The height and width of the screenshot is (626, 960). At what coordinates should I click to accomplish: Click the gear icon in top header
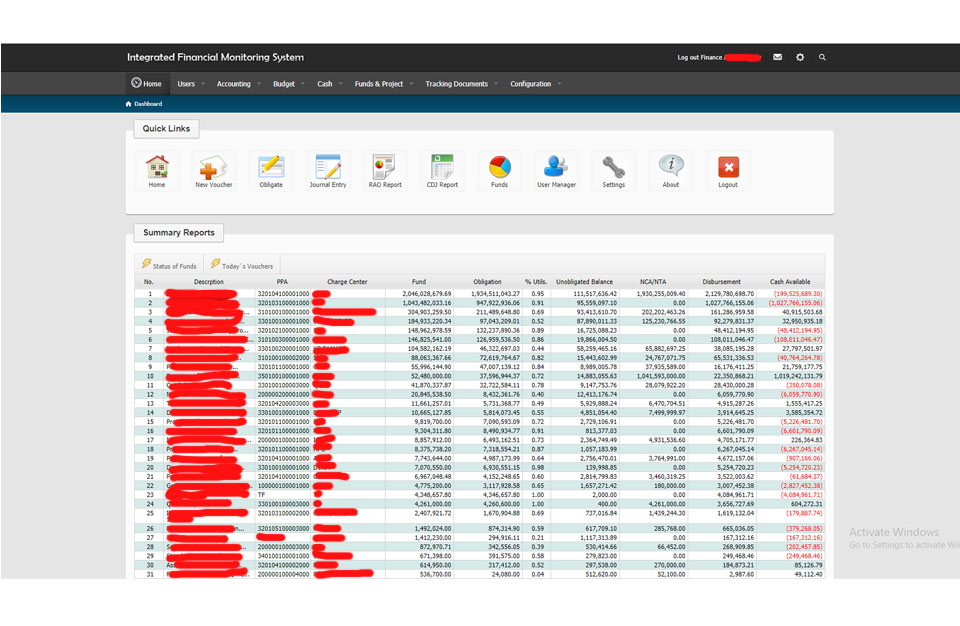(x=800, y=57)
